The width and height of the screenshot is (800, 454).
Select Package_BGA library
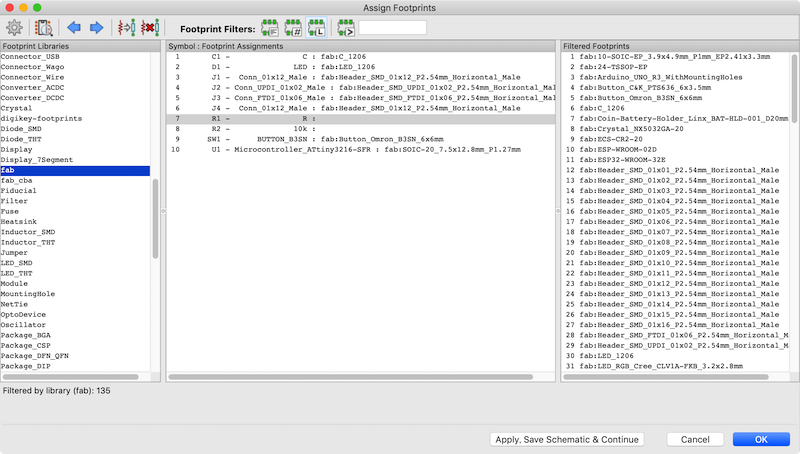[26, 335]
